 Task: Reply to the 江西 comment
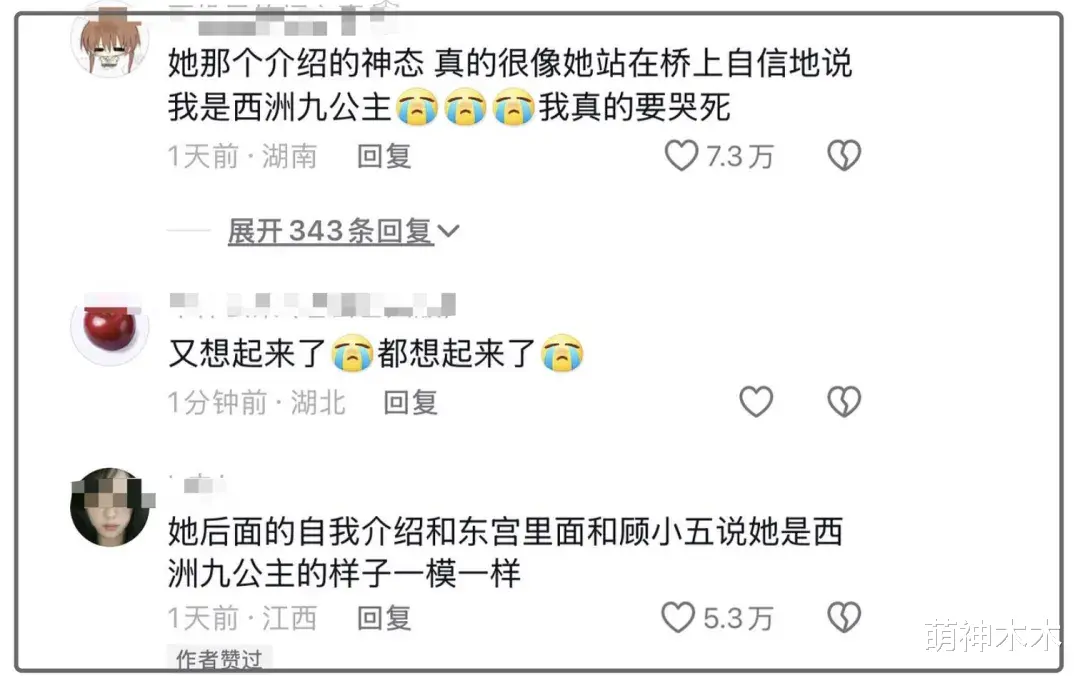pos(384,618)
